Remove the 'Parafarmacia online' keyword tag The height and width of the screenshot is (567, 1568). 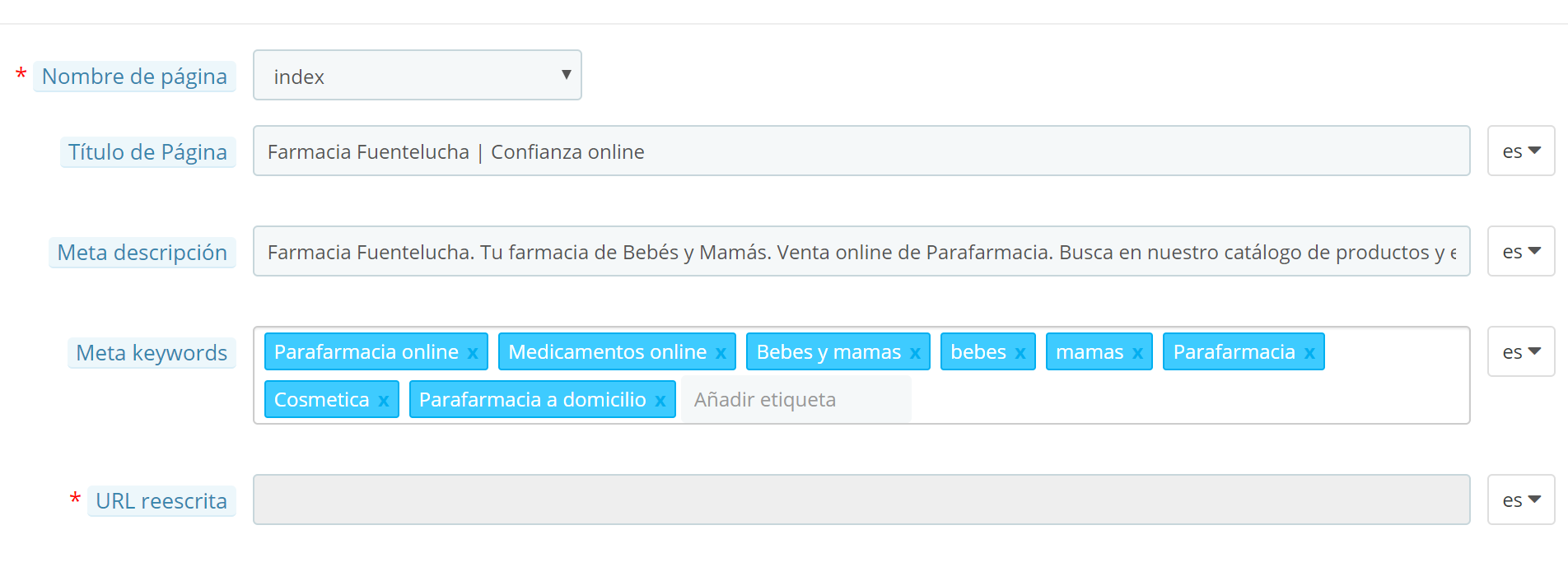(473, 353)
